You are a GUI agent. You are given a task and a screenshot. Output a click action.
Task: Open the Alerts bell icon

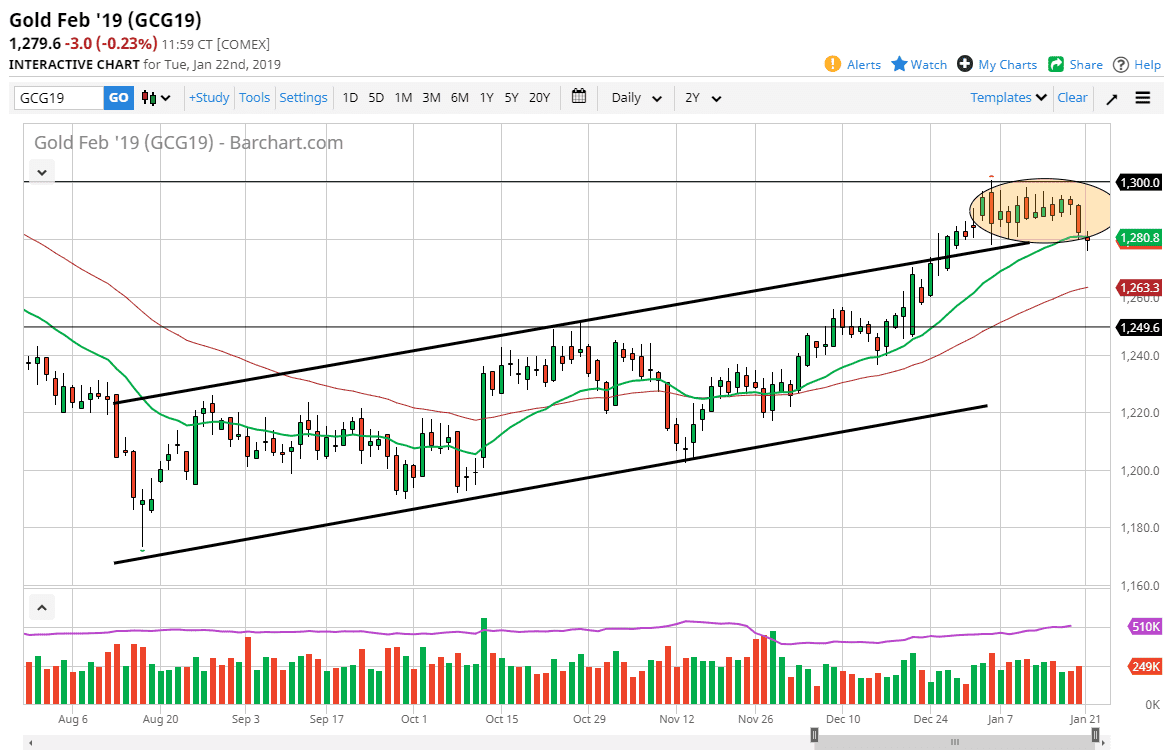[x=832, y=64]
